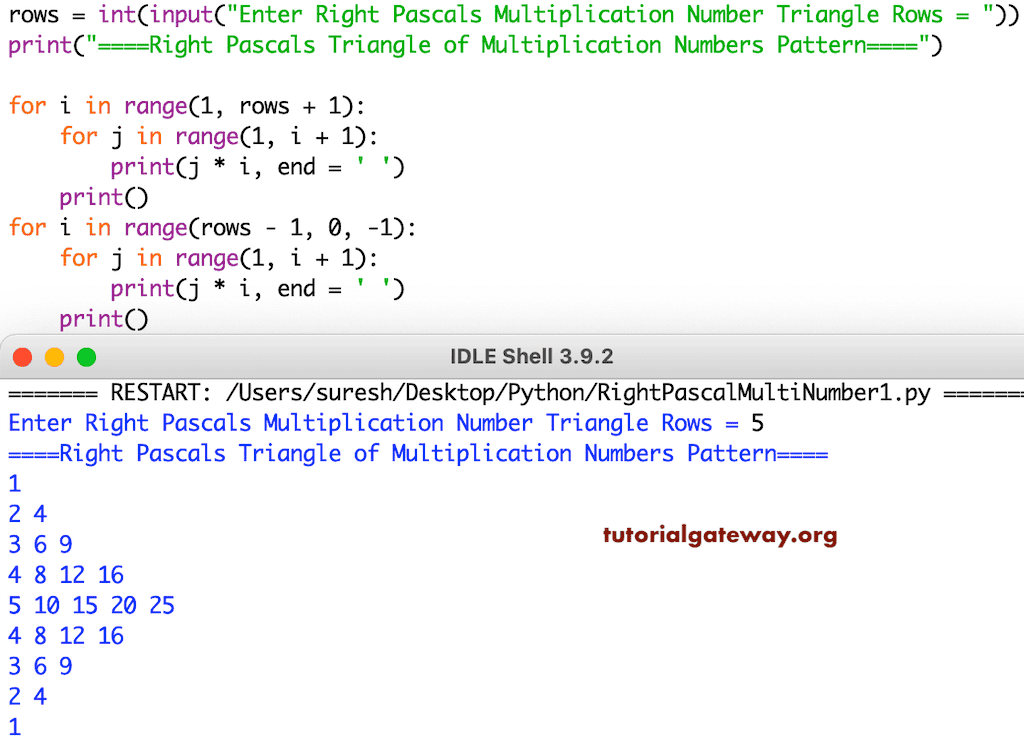Click the yellow minimize button on IDLE Shell
The width and height of the screenshot is (1024, 740).
[x=54, y=355]
